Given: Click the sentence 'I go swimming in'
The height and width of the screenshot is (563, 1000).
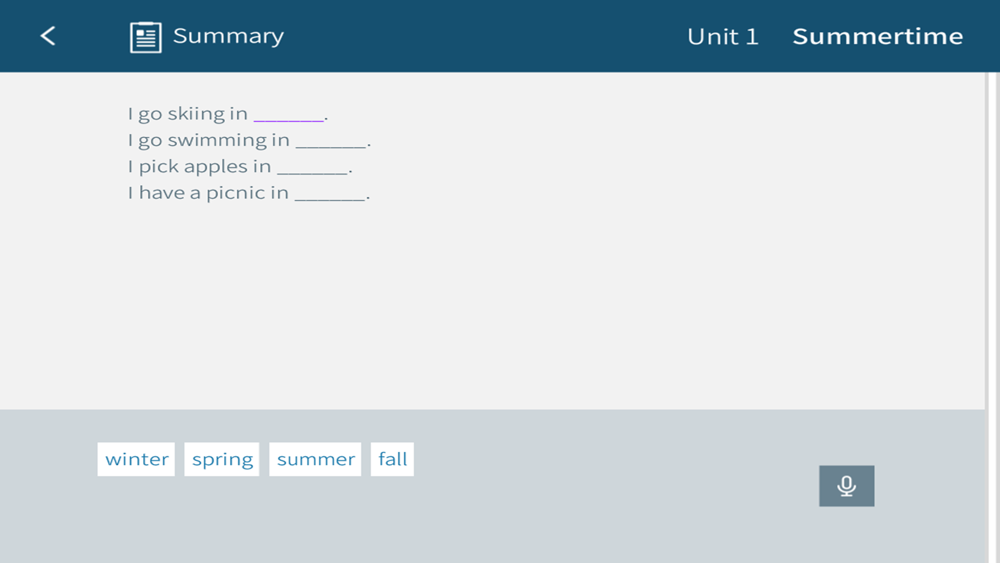Looking at the screenshot, I should pos(209,140).
